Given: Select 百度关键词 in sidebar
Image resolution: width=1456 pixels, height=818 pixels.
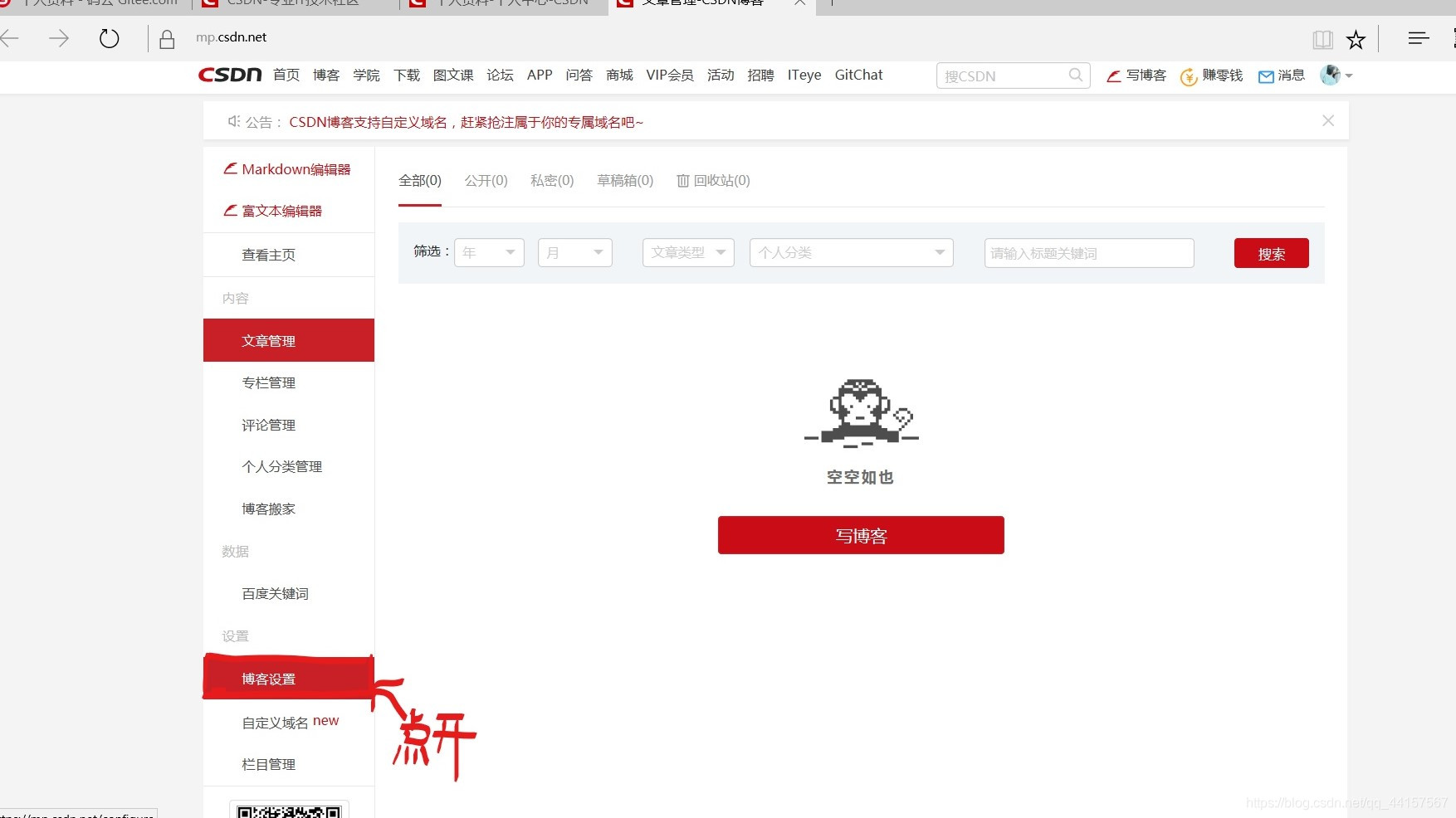Looking at the screenshot, I should tap(275, 593).
